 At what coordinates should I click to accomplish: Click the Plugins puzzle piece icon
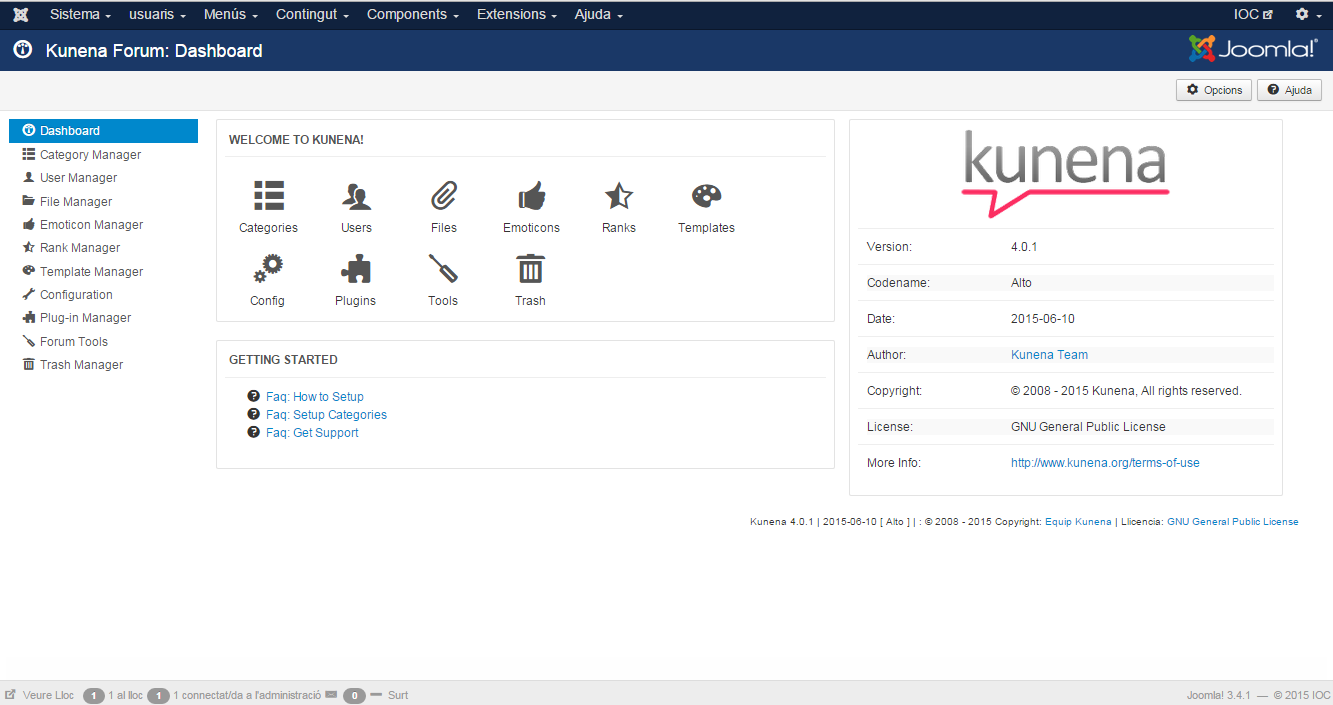coord(355,270)
